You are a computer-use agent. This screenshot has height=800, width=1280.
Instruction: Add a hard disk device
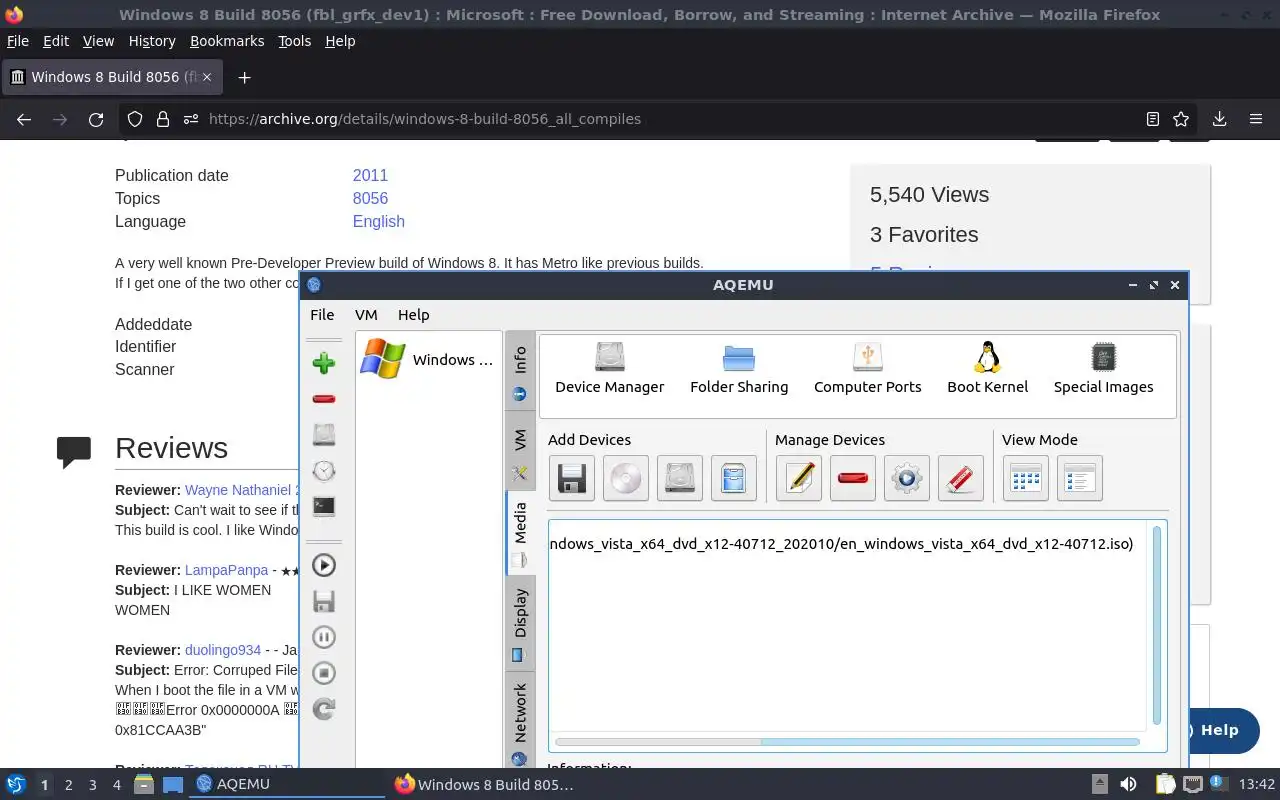pyautogui.click(x=680, y=478)
